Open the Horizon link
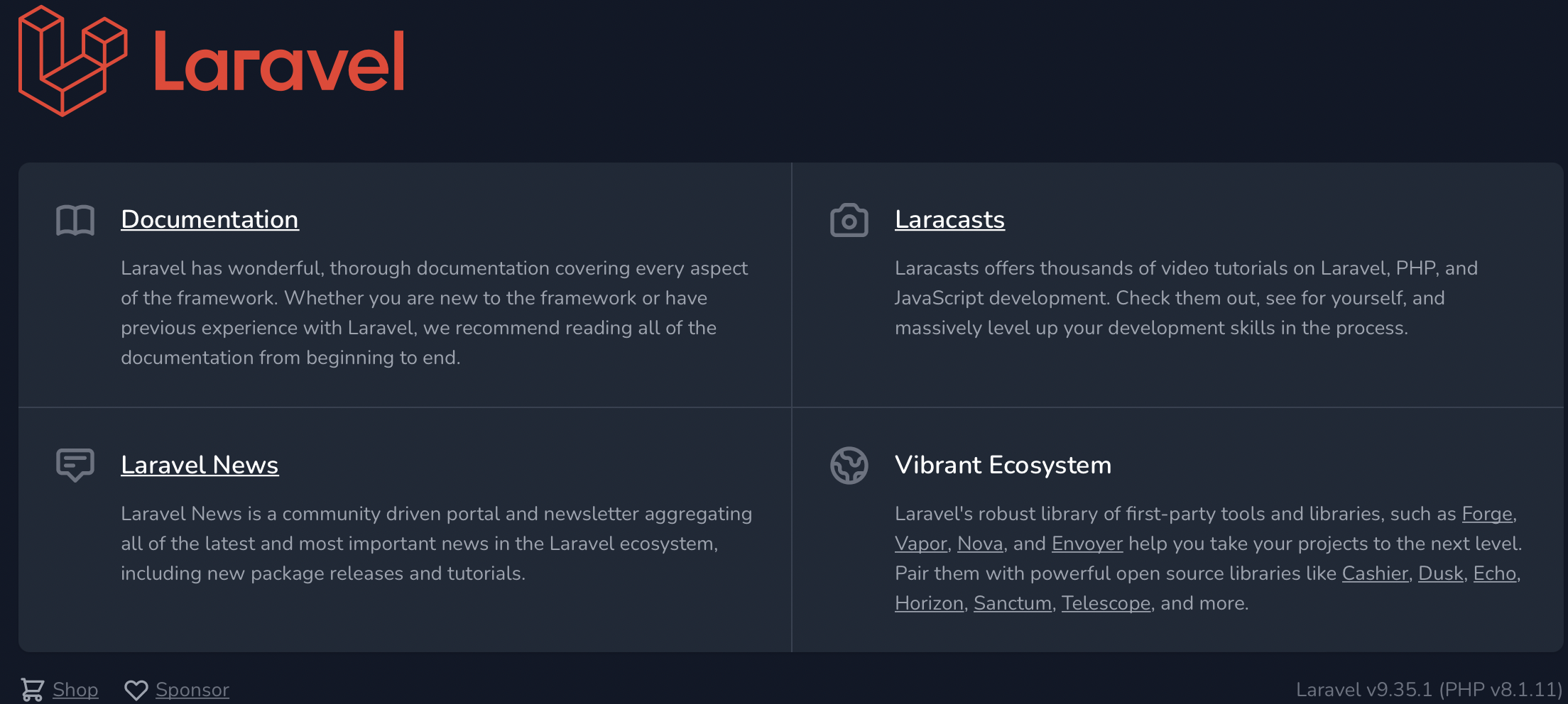 pyautogui.click(x=928, y=603)
